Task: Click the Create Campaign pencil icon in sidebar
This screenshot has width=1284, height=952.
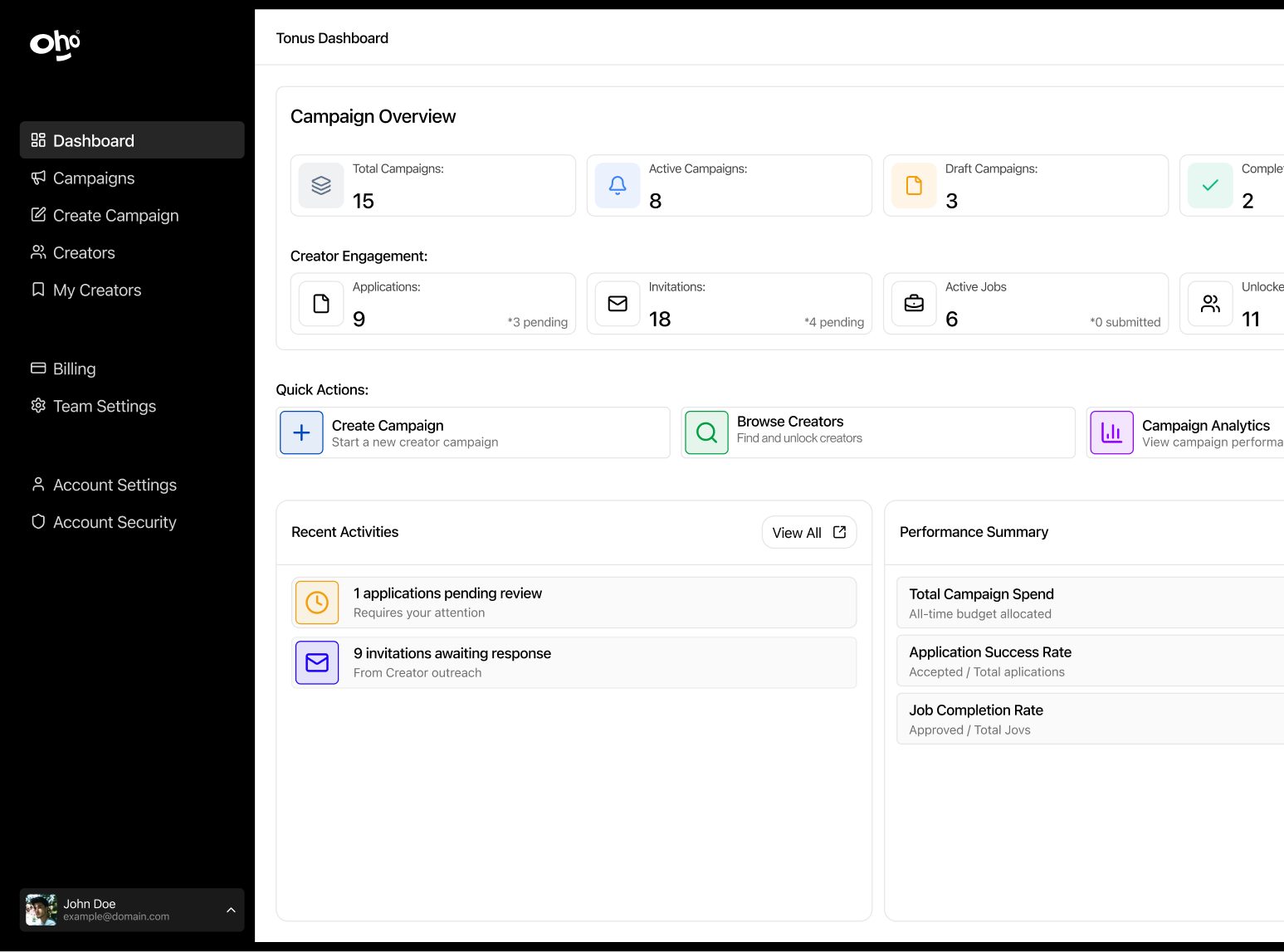Action: pos(38,215)
